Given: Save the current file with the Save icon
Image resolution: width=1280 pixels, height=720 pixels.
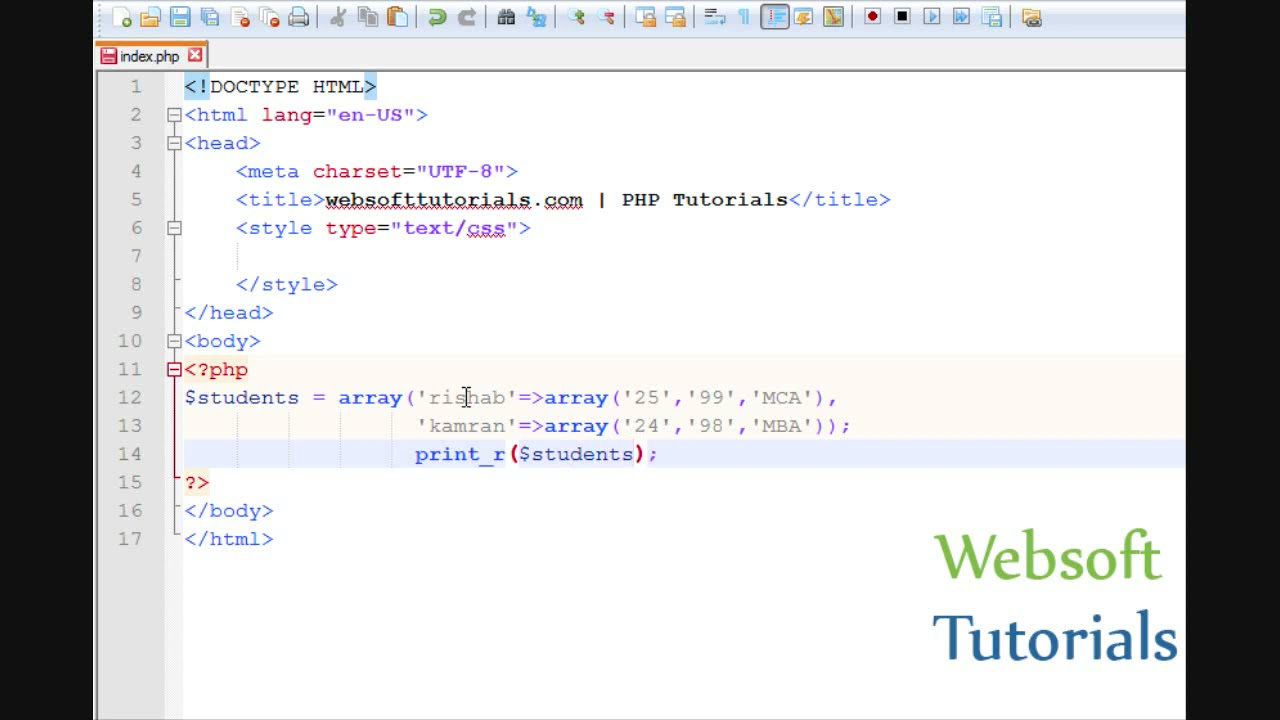Looking at the screenshot, I should tap(180, 17).
